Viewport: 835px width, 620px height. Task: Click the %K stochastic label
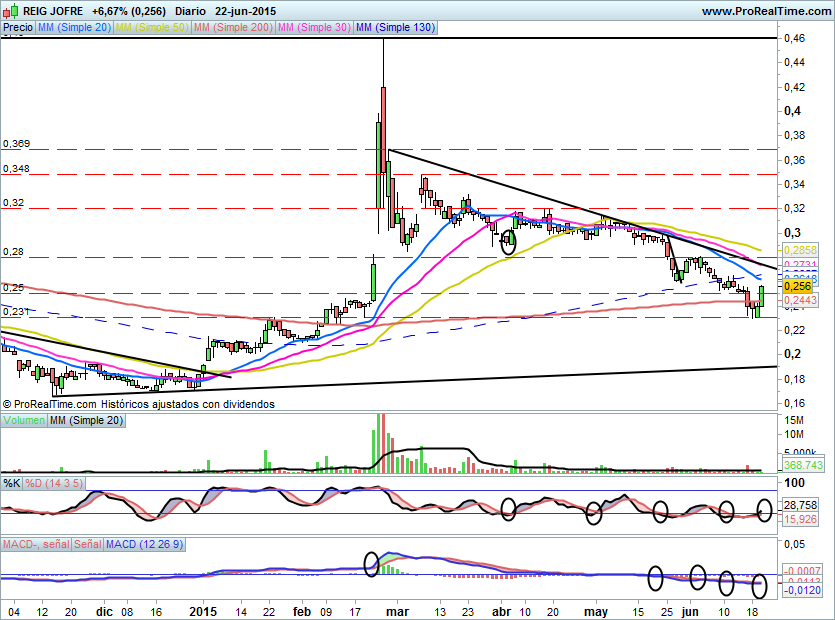click(12, 483)
